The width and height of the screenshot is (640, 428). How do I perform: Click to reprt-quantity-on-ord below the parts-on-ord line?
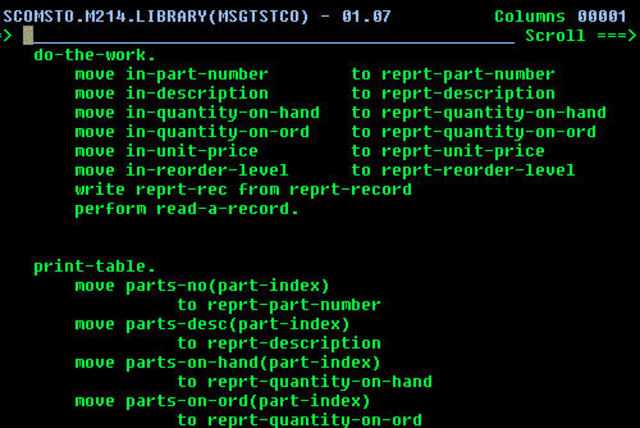pyautogui.click(x=299, y=420)
